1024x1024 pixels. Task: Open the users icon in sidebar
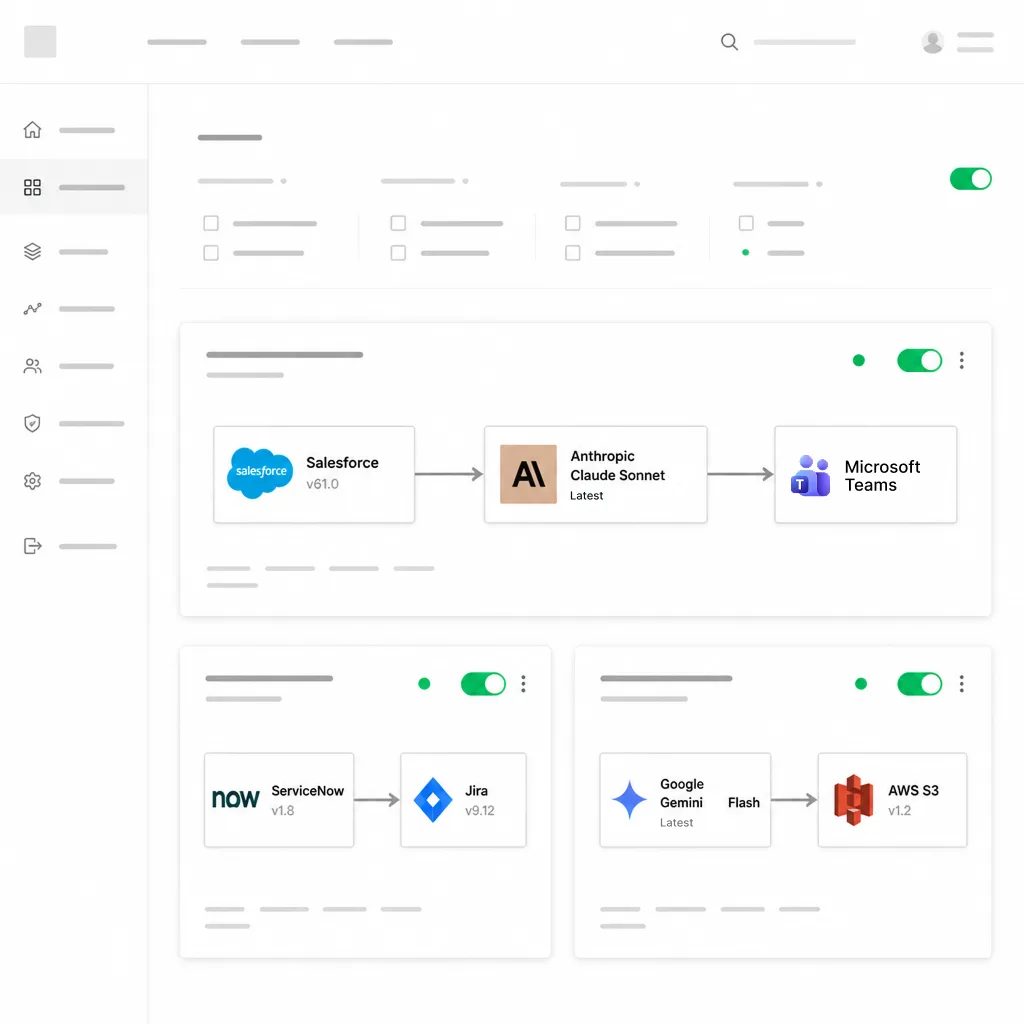coord(32,366)
